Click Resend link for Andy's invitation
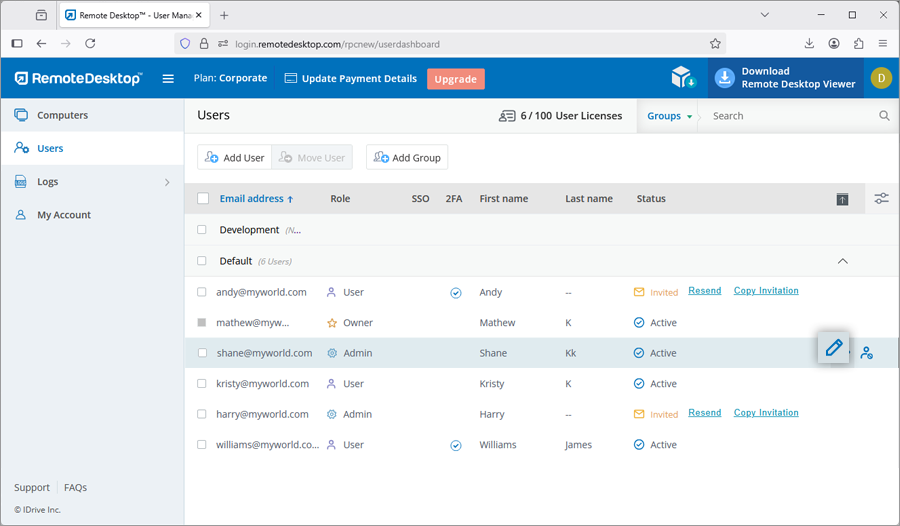900x526 pixels. [704, 291]
